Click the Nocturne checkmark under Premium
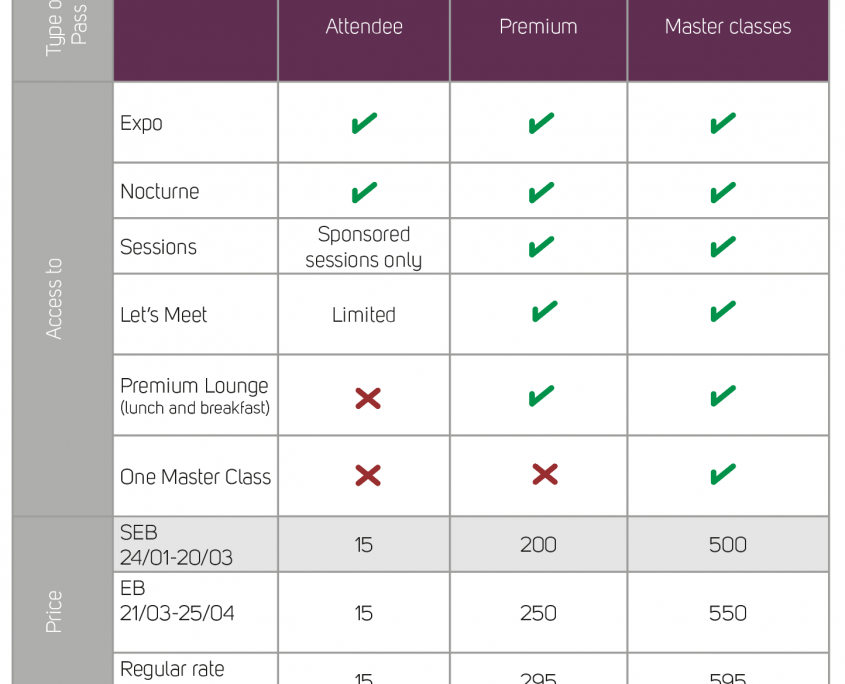 coord(541,192)
